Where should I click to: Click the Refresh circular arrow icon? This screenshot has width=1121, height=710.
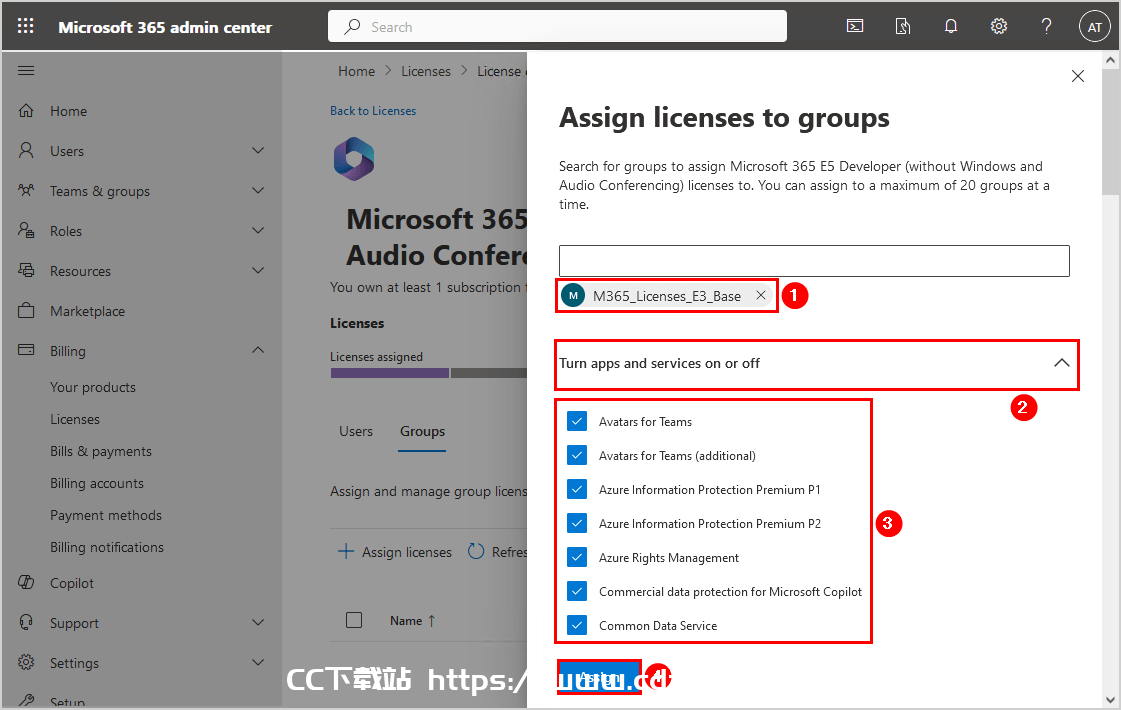tap(476, 551)
